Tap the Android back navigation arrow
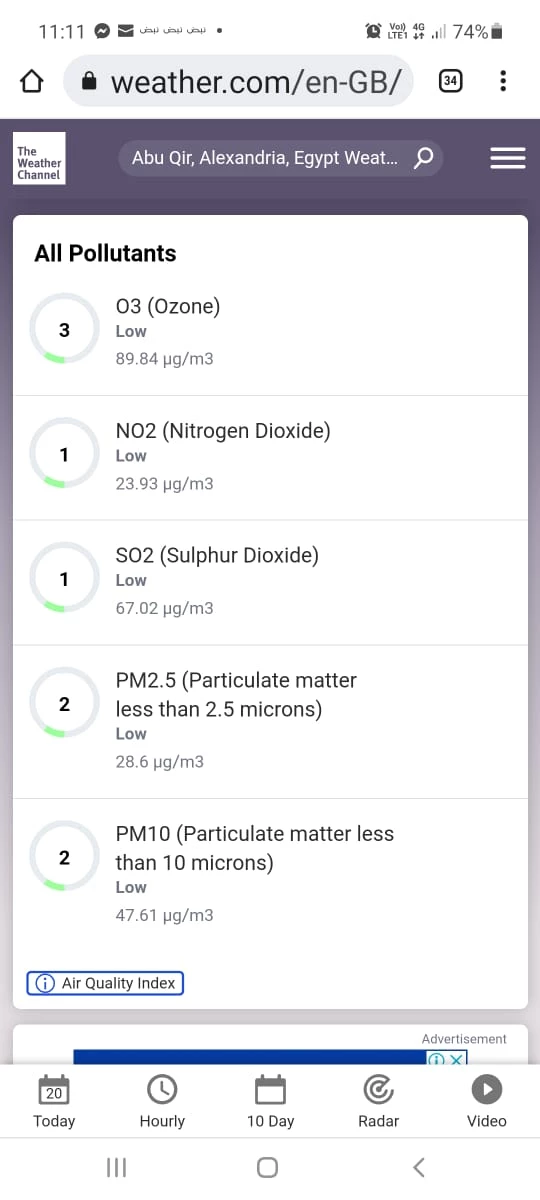This screenshot has width=540, height=1200. tap(419, 1166)
